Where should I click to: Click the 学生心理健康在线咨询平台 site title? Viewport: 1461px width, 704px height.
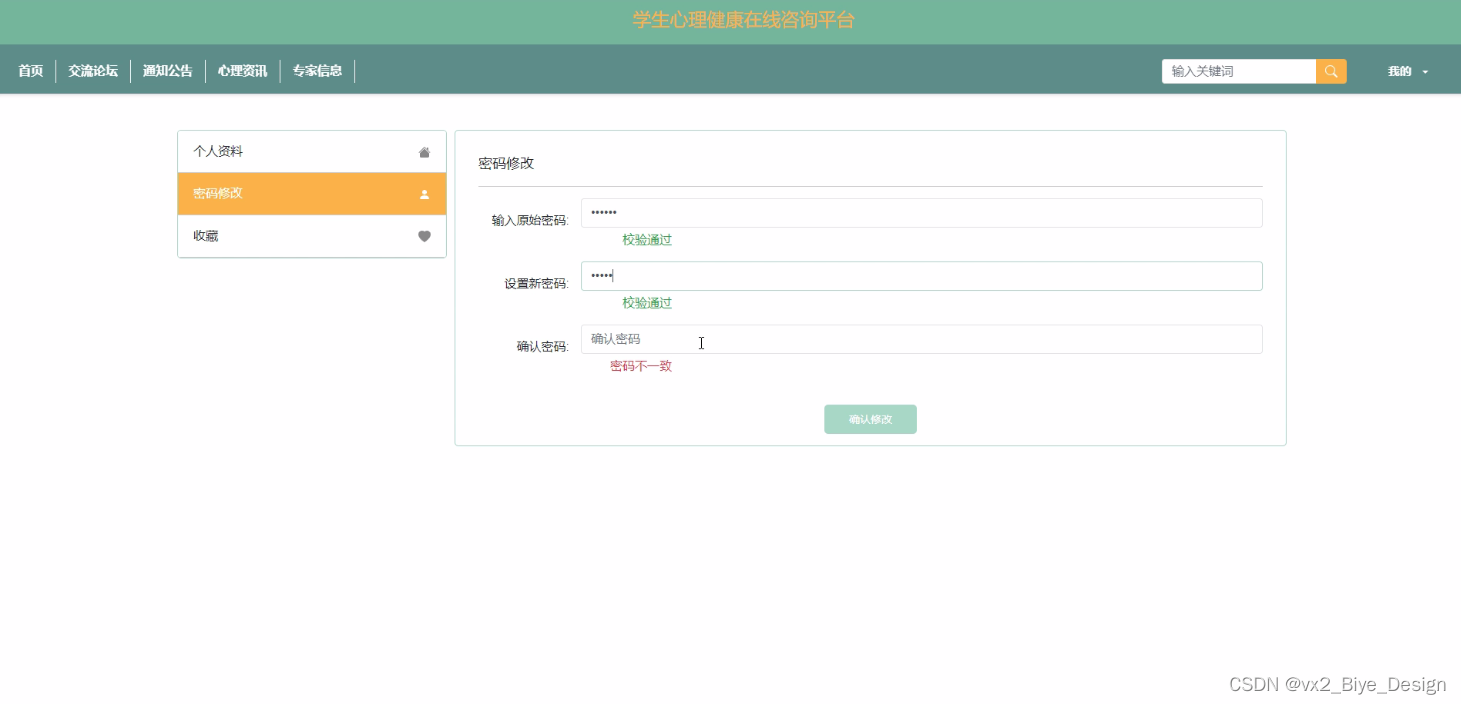coord(744,20)
